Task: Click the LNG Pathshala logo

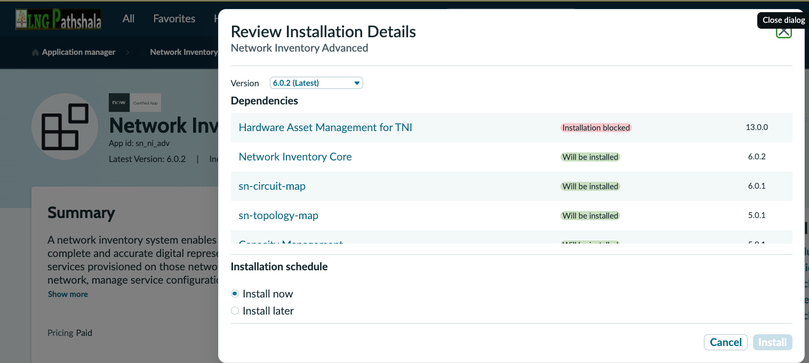Action: [x=58, y=19]
